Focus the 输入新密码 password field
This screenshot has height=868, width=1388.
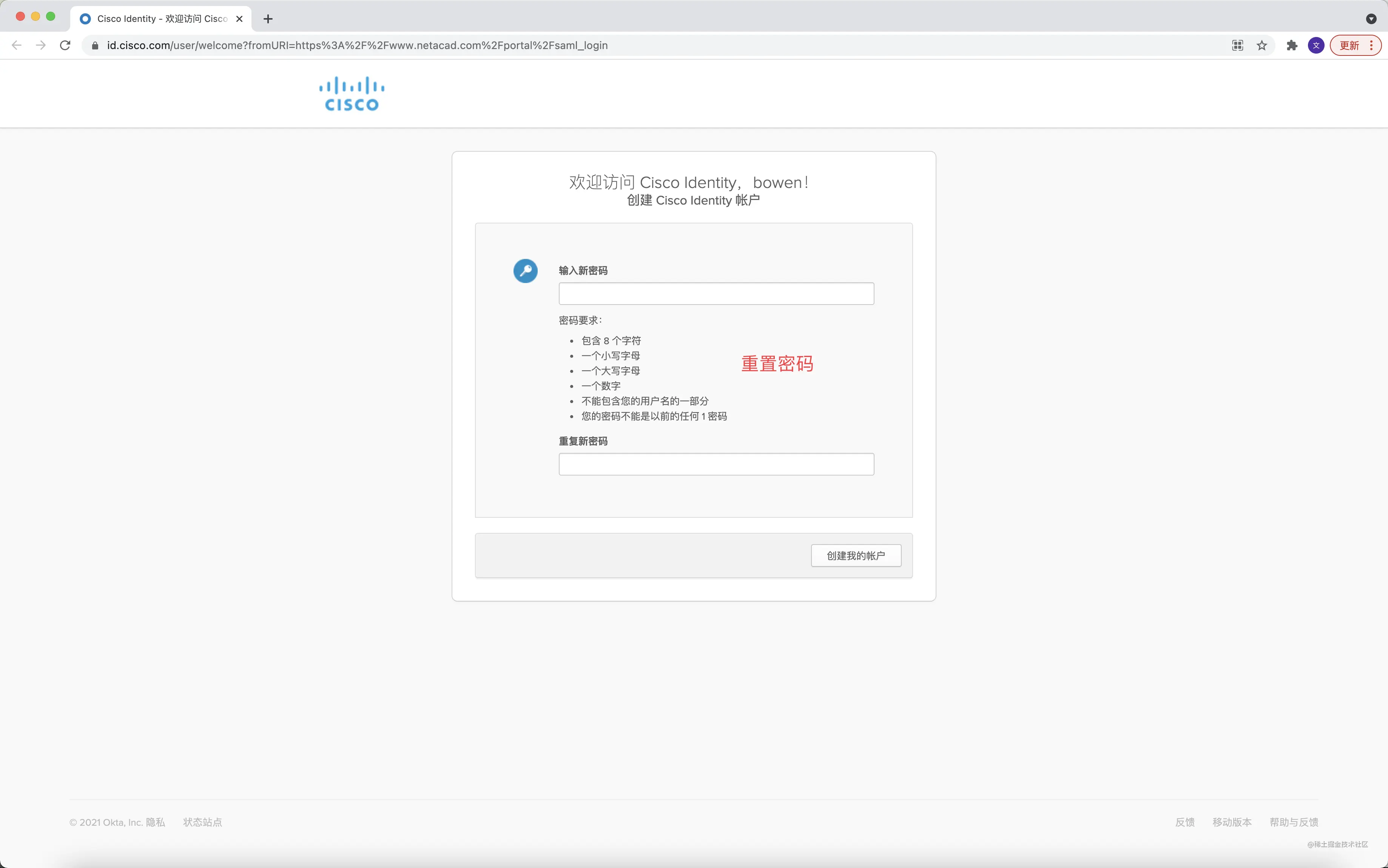[716, 293]
